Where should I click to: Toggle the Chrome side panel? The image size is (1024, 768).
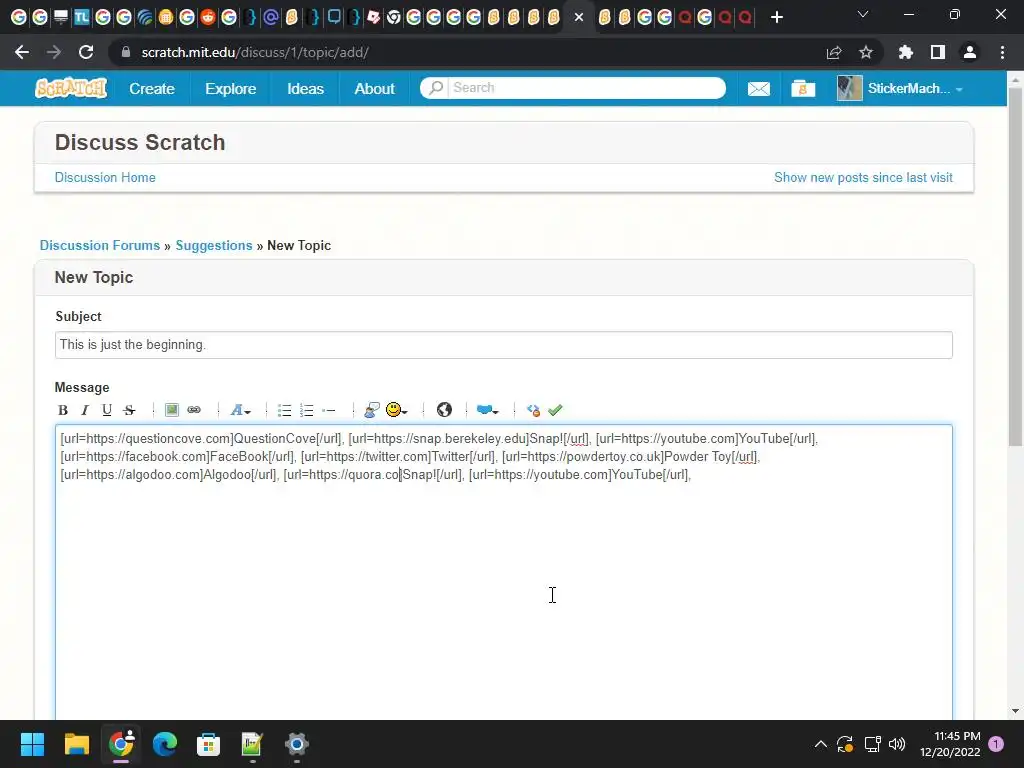pyautogui.click(x=938, y=52)
